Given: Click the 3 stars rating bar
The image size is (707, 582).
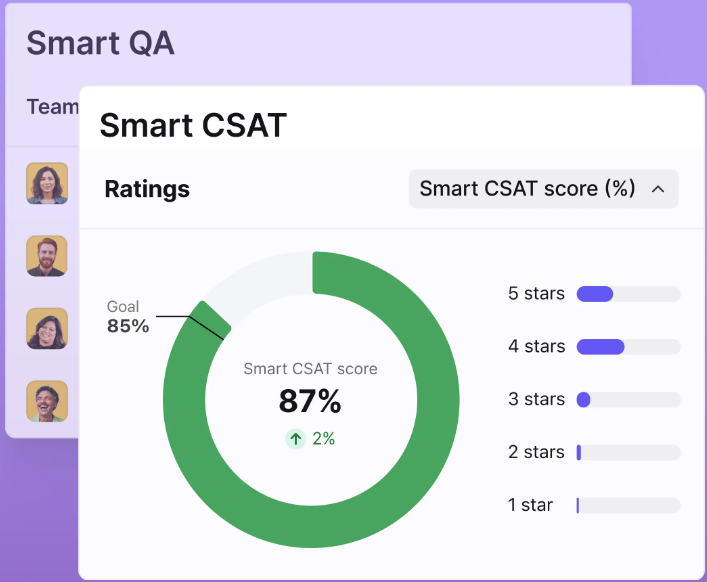Looking at the screenshot, I should 629,399.
